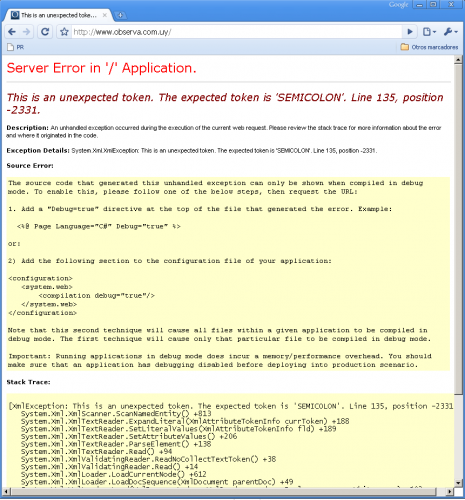Reload the page with the refresh icon
Image resolution: width=465 pixels, height=500 pixels.
[x=45, y=32]
